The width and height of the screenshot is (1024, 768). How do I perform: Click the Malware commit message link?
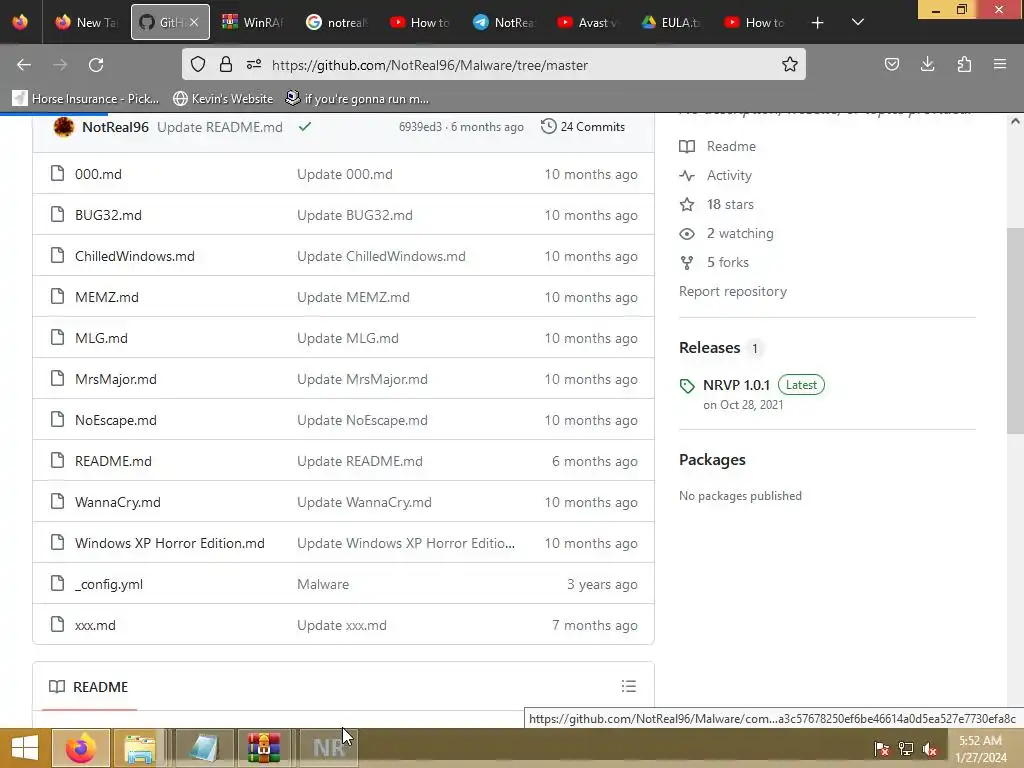click(323, 584)
